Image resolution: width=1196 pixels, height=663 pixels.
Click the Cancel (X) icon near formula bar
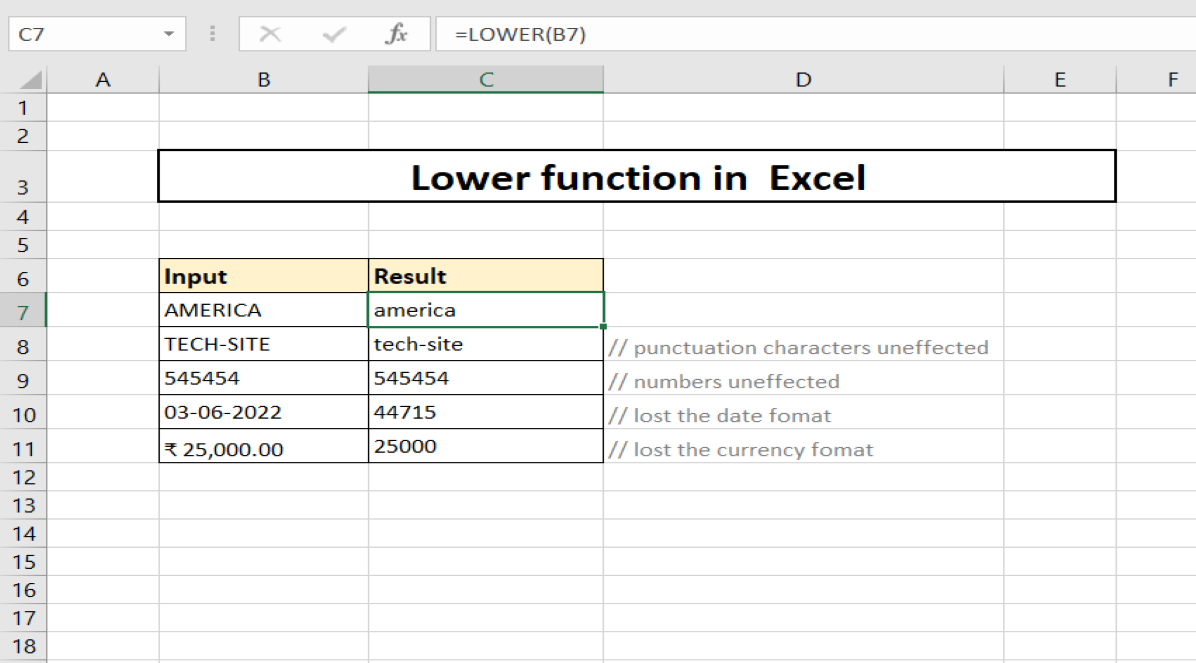click(x=270, y=33)
